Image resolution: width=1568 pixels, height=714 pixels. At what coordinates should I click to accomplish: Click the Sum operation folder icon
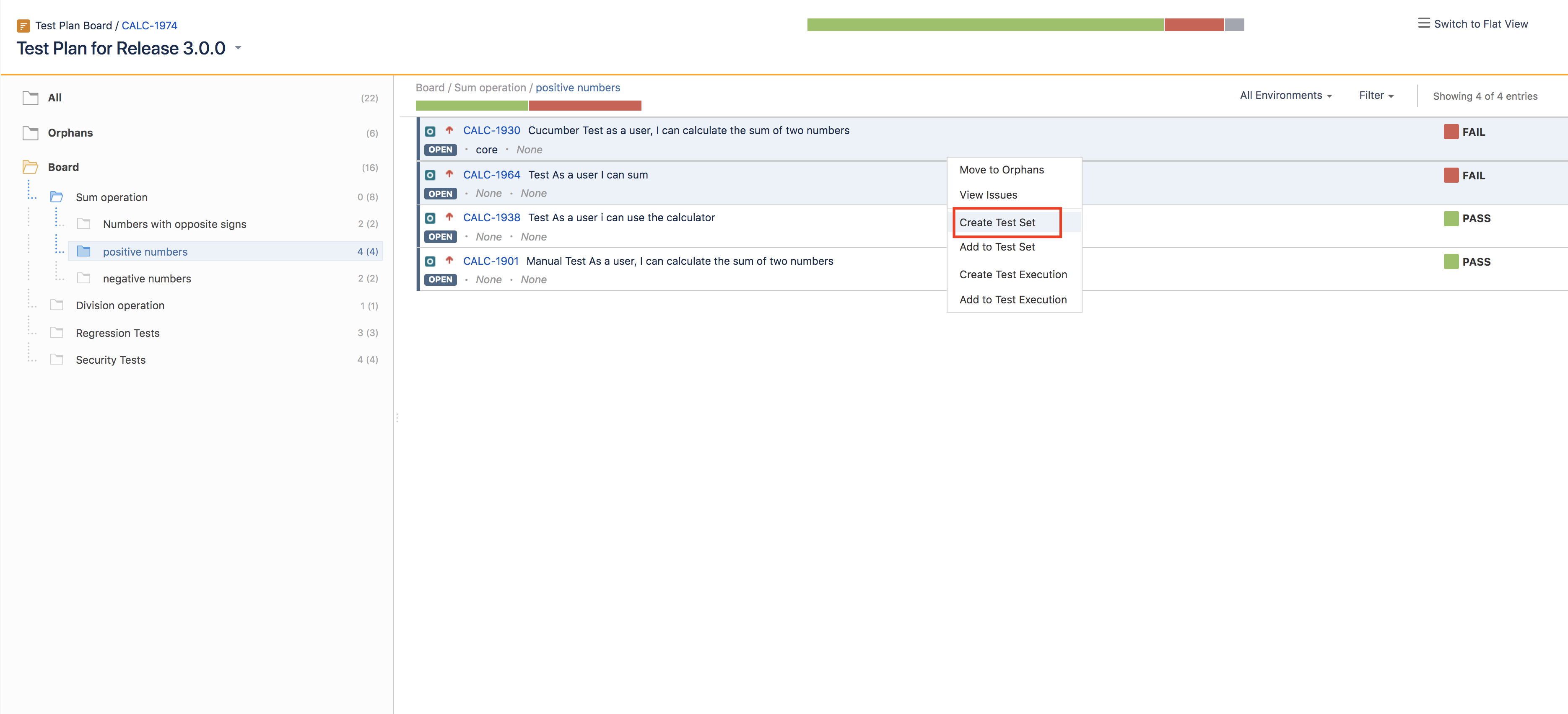pos(57,197)
